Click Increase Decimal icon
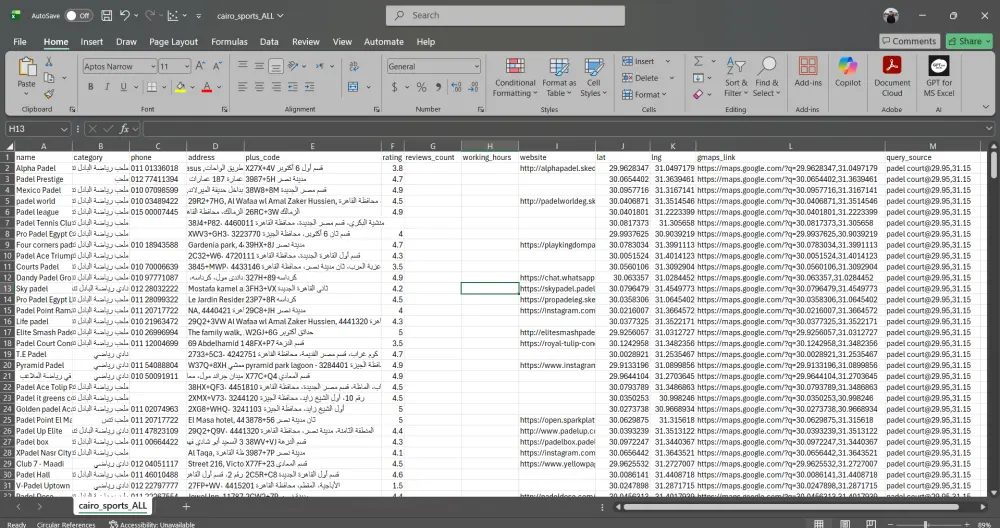 tap(456, 87)
